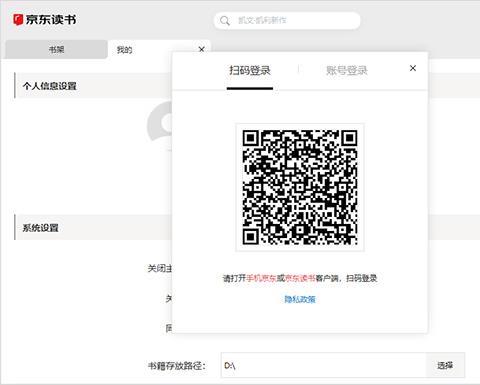
Task: Click the search magnifier icon
Action: tap(225, 21)
